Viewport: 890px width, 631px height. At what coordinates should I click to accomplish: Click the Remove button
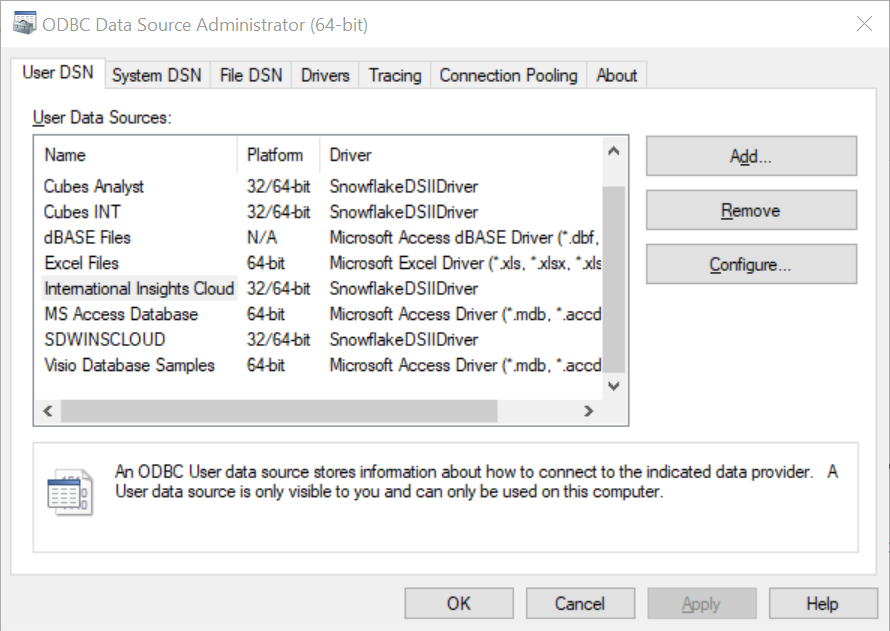click(751, 210)
